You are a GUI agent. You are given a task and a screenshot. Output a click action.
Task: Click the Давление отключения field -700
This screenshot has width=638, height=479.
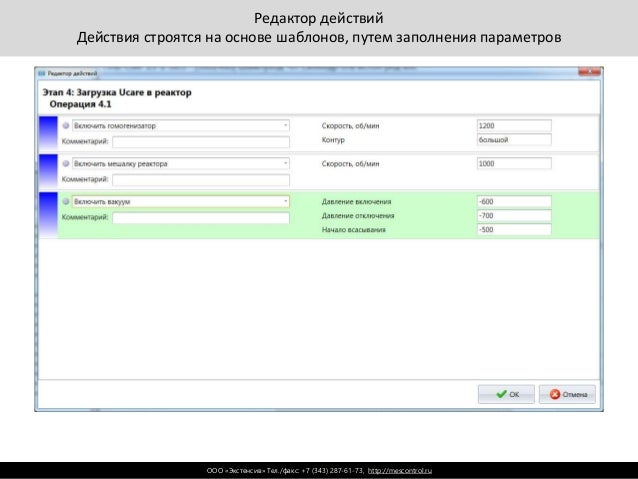pyautogui.click(x=514, y=215)
